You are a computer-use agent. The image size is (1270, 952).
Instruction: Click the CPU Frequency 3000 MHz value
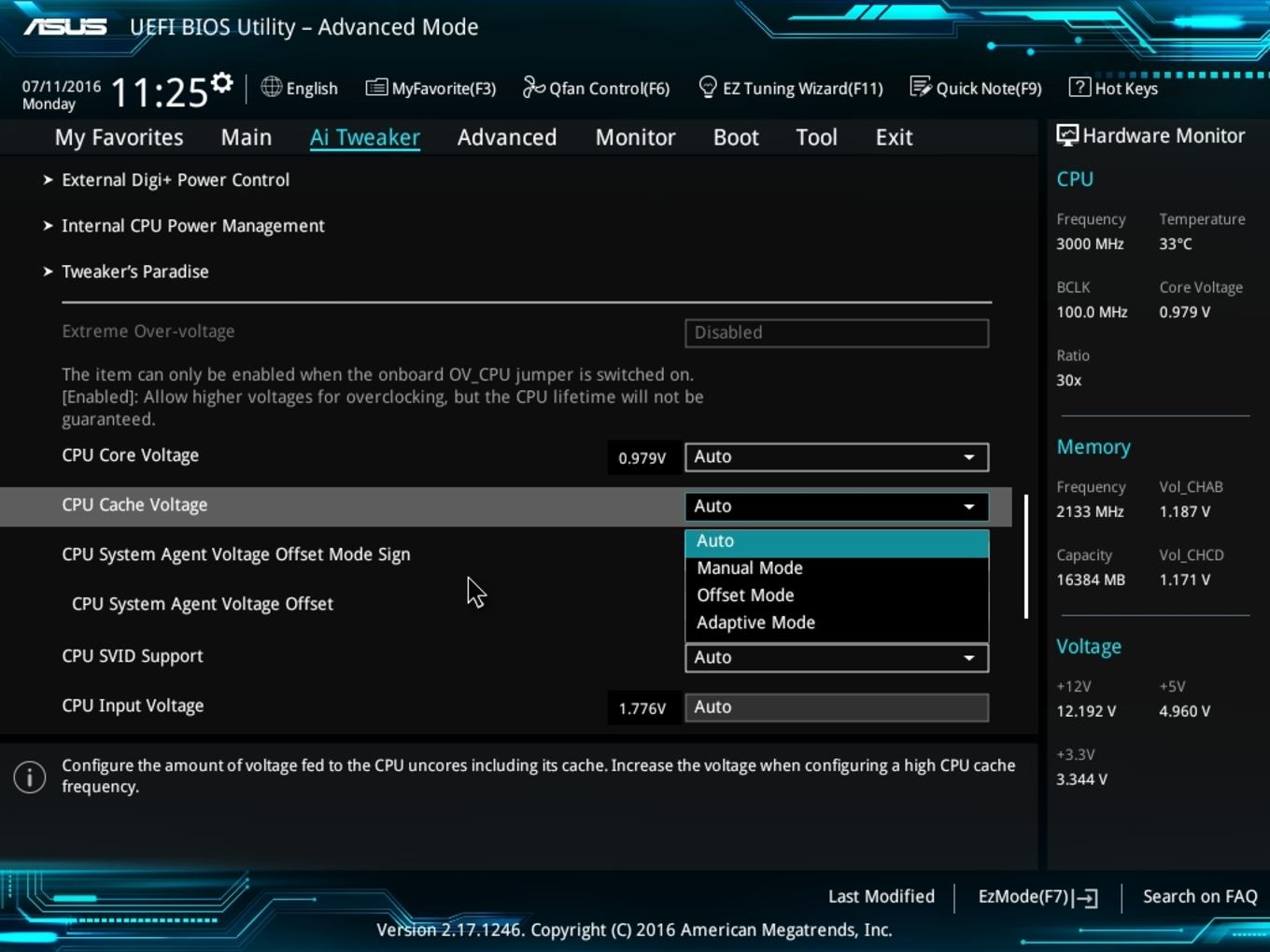tap(1090, 244)
